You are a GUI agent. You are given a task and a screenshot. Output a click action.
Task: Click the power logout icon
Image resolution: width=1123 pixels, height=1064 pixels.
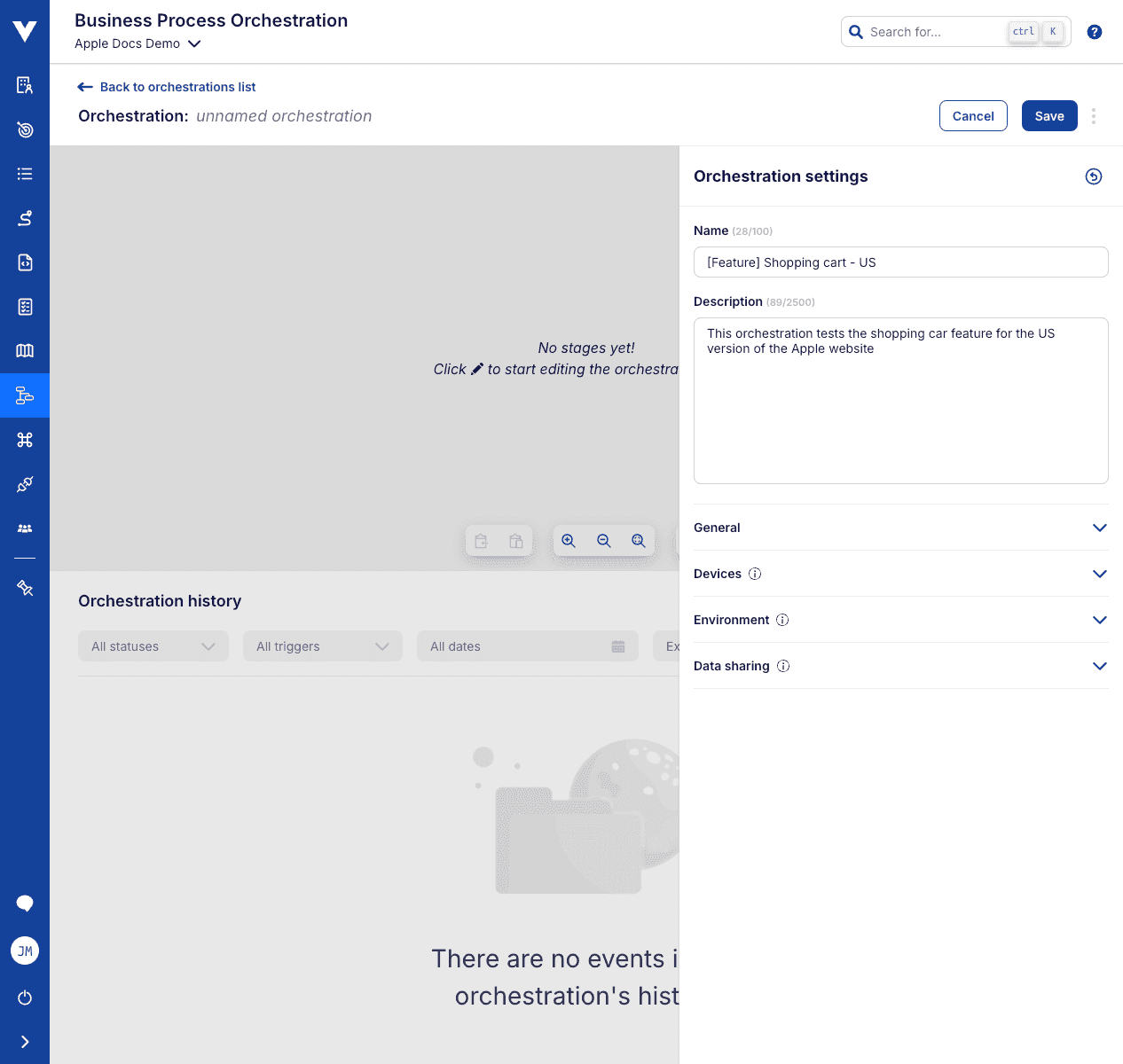pyautogui.click(x=25, y=997)
